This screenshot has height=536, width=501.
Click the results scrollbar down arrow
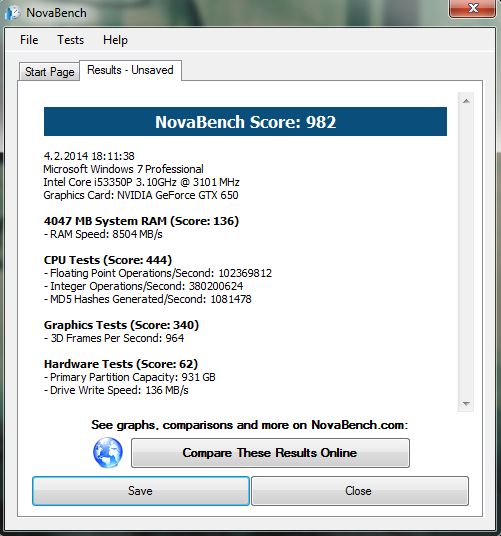pyautogui.click(x=466, y=404)
